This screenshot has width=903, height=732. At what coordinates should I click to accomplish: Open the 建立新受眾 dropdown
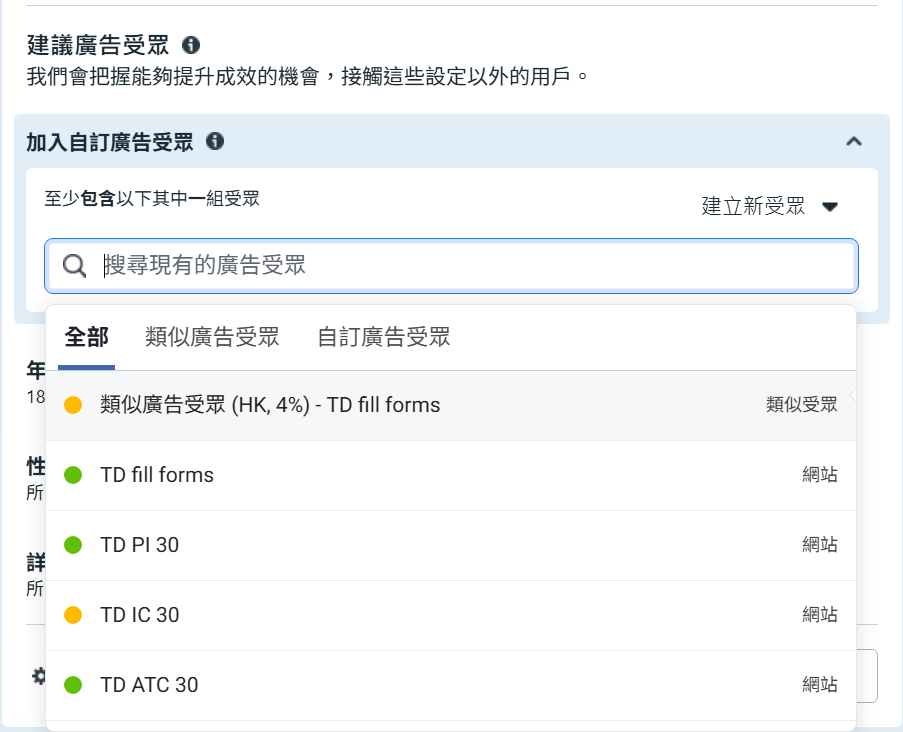point(769,206)
